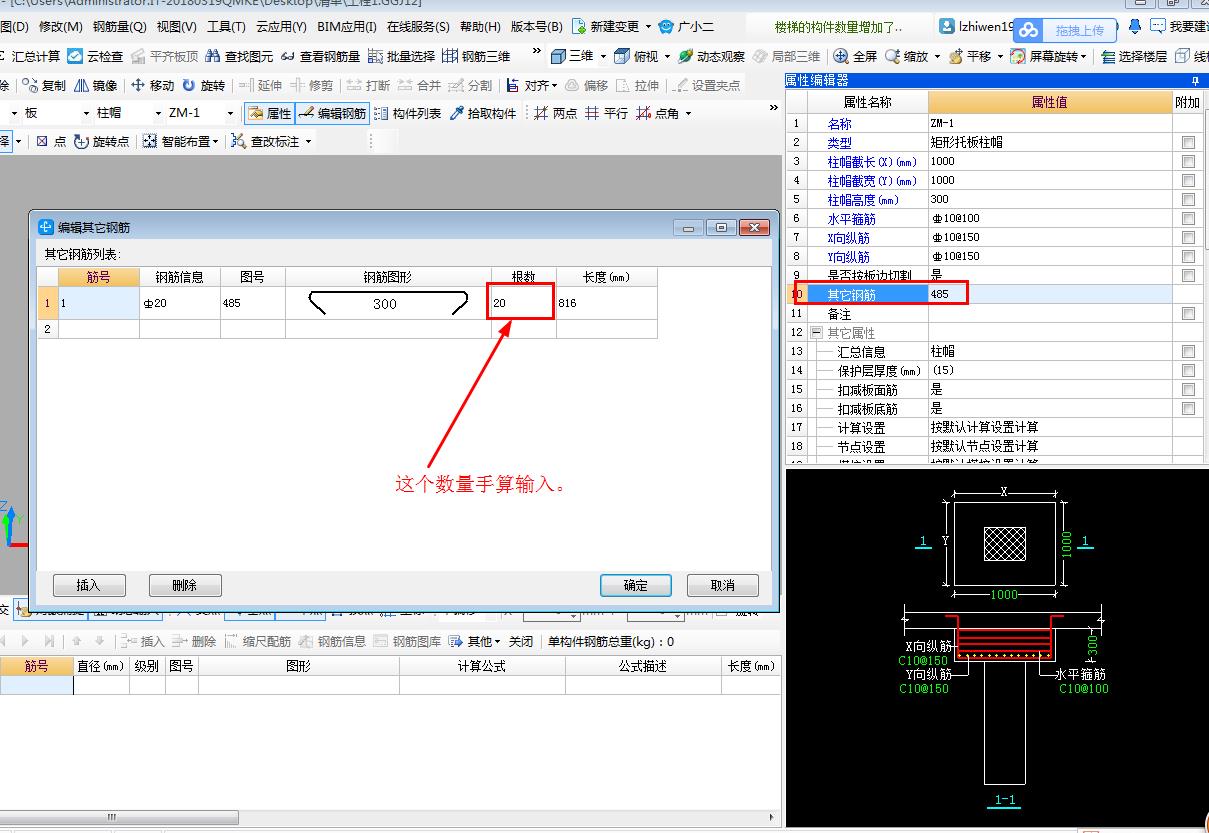
Task: Run the 云检查 cloud check tool
Action: (96, 57)
